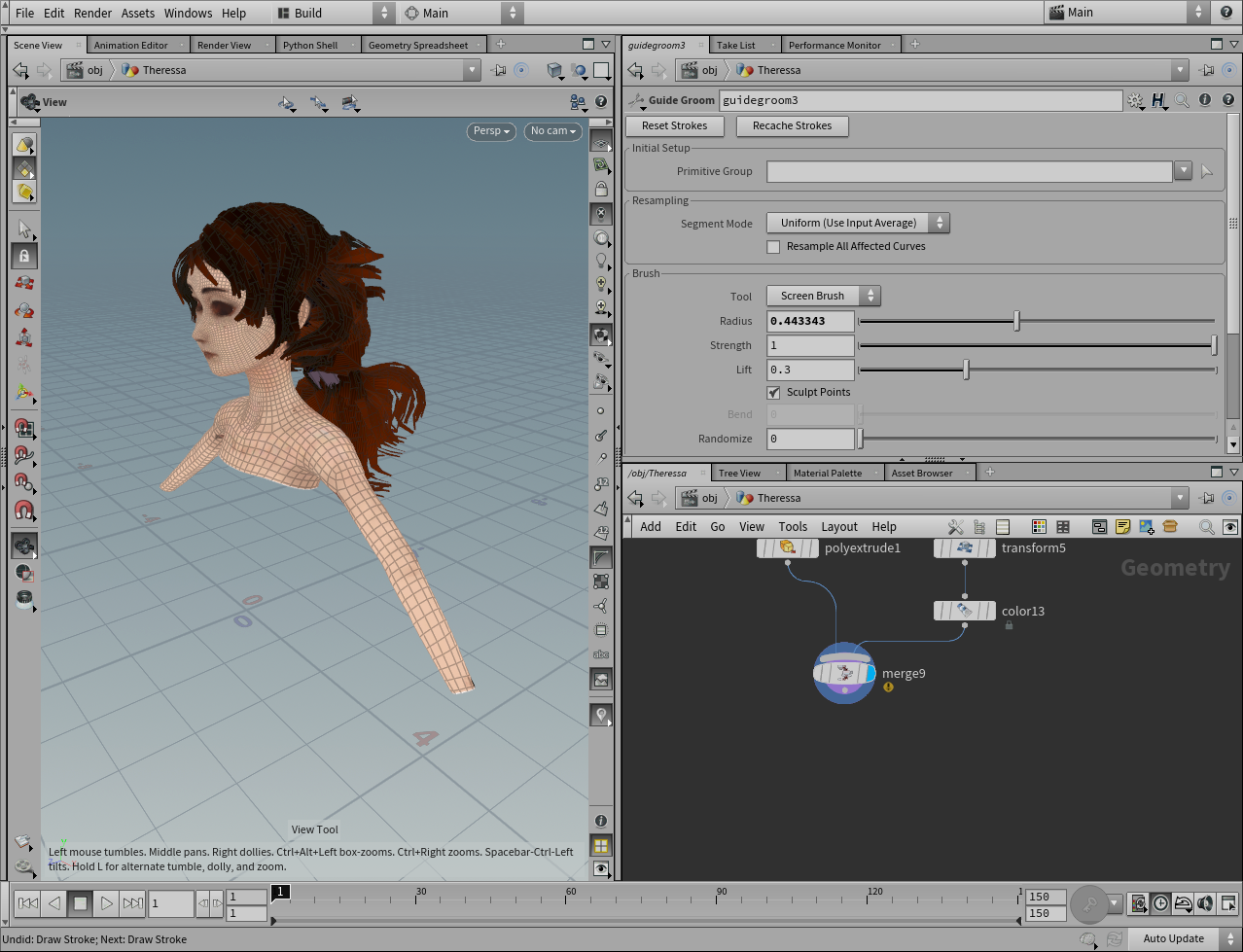Click the guidegroom3 node name field

pos(920,100)
